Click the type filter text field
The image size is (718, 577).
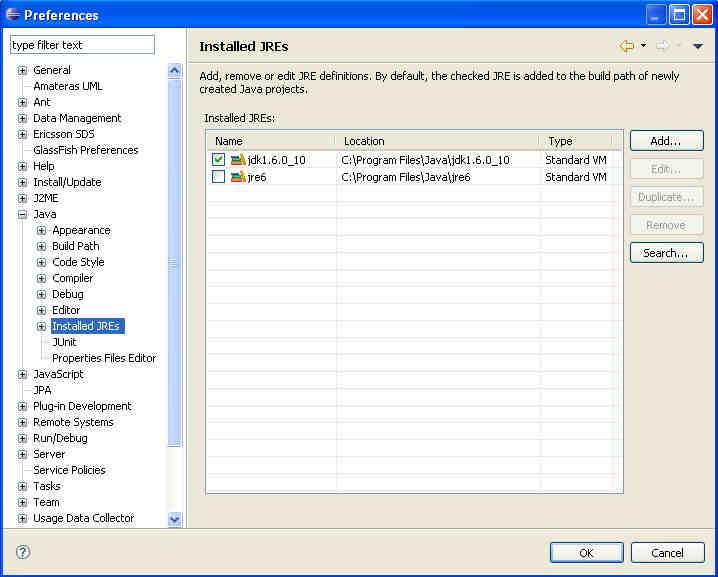click(82, 45)
